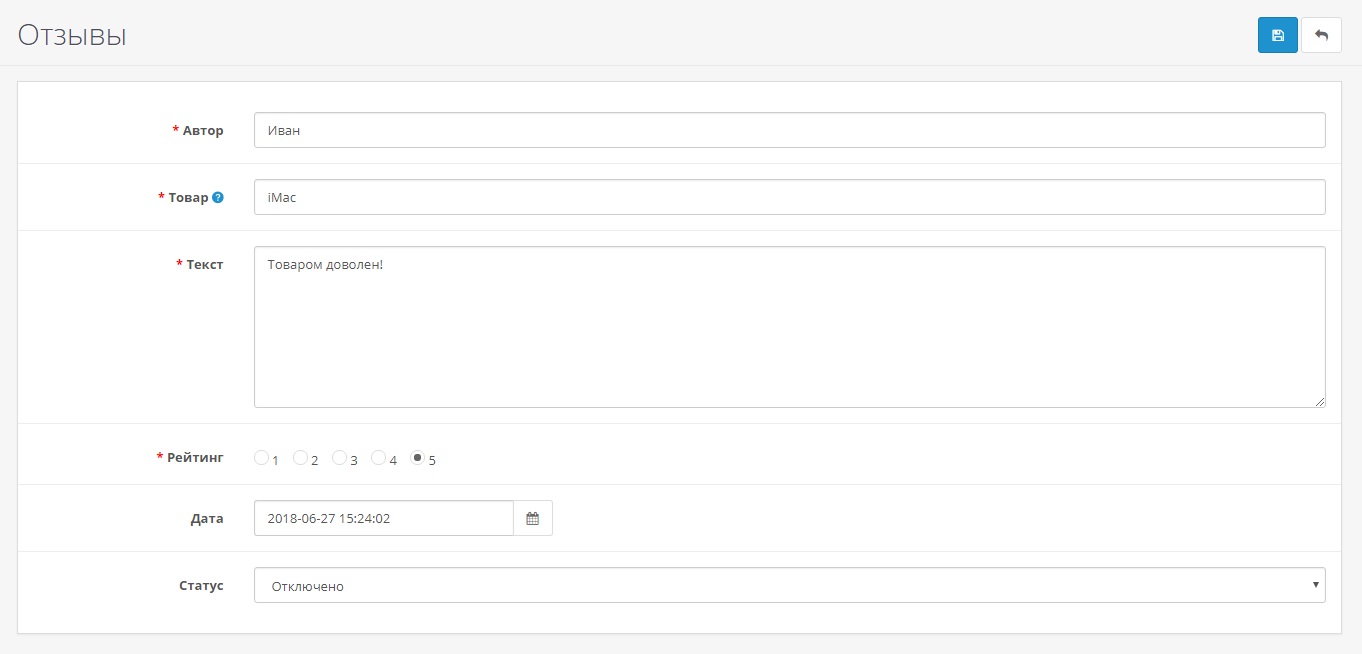This screenshot has height=654, width=1362.
Task: Select the rating 3 option
Action: [339, 458]
